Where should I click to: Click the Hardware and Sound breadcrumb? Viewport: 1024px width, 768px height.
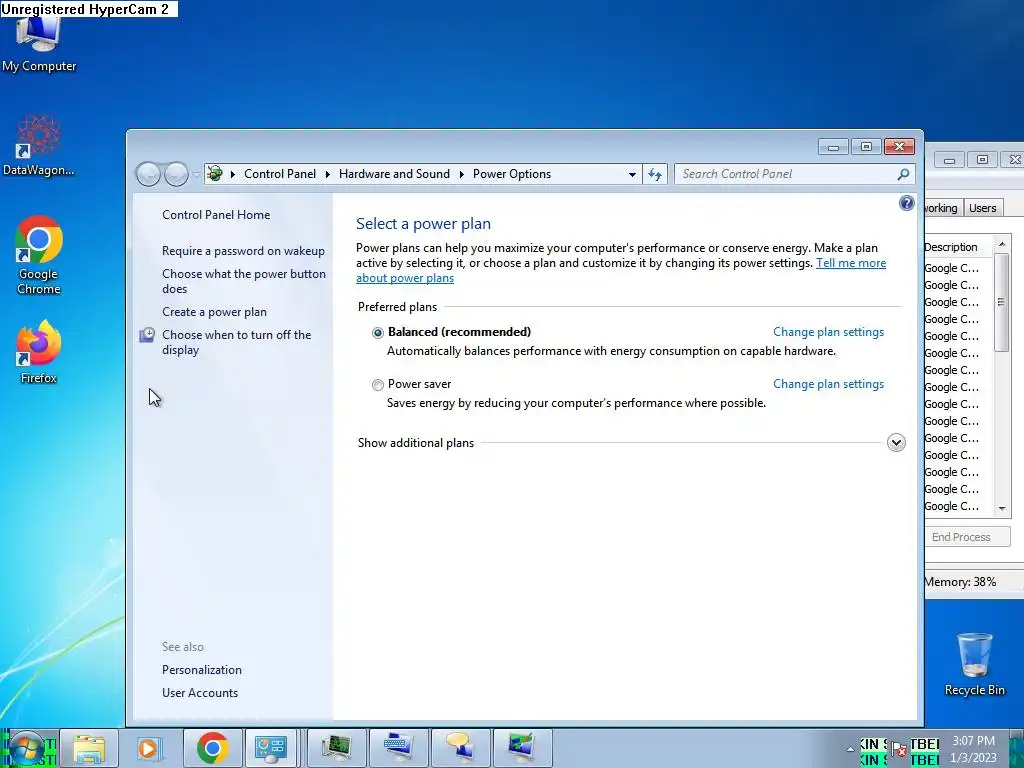pyautogui.click(x=394, y=174)
